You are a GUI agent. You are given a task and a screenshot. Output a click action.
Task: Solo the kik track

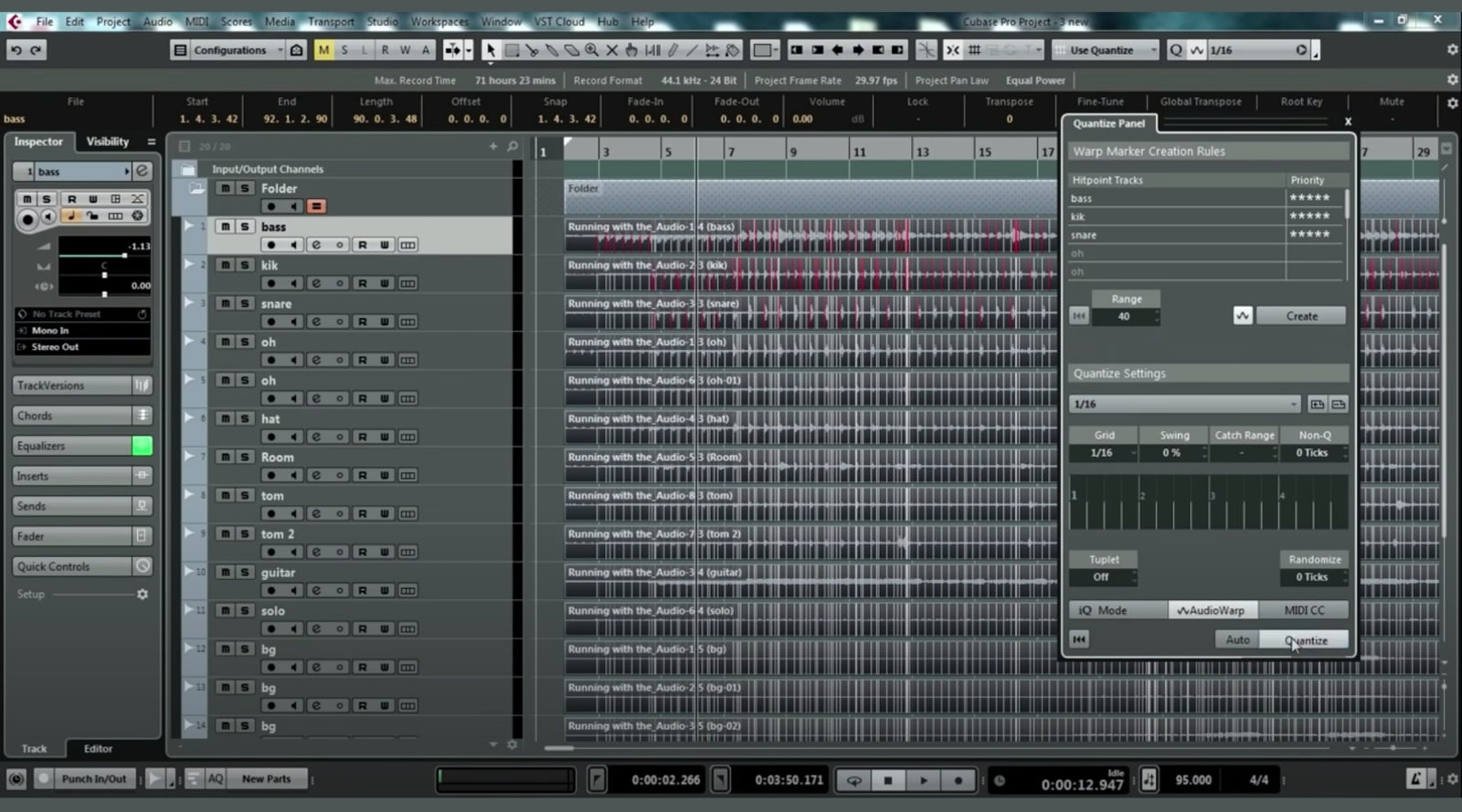pos(245,265)
